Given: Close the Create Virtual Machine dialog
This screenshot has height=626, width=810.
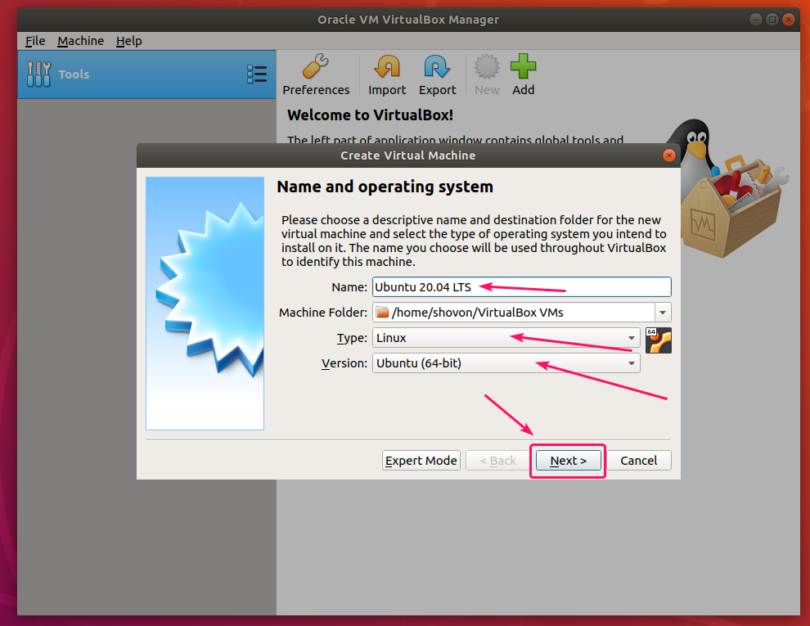Looking at the screenshot, I should [x=669, y=155].
